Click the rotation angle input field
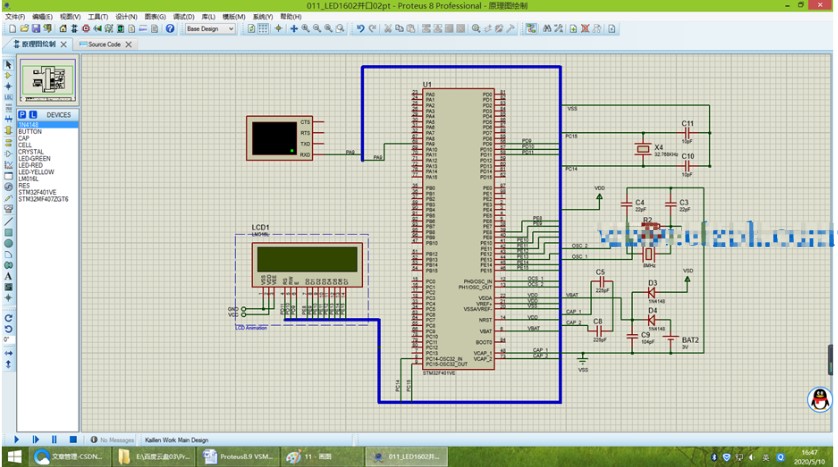This screenshot has height=467, width=838. [x=8, y=340]
